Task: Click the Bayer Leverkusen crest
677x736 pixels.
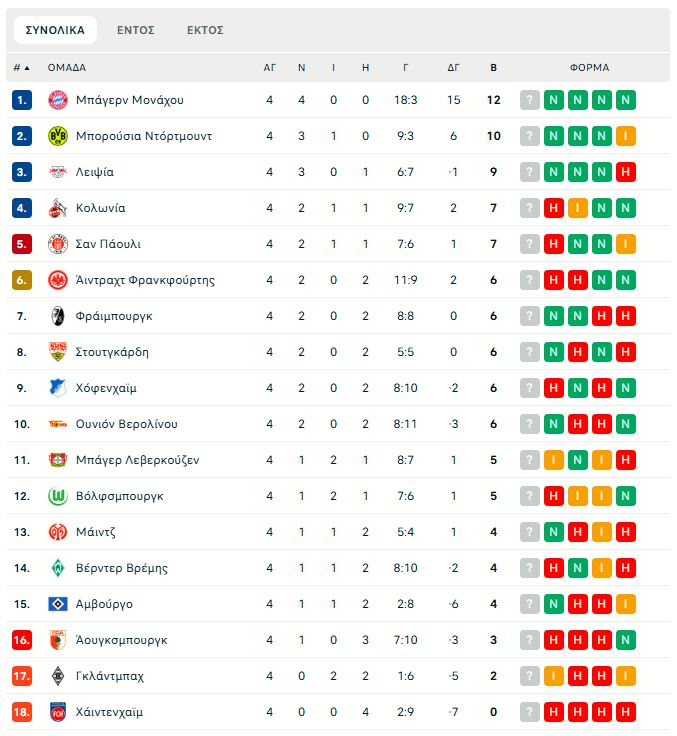Action: click(x=57, y=460)
